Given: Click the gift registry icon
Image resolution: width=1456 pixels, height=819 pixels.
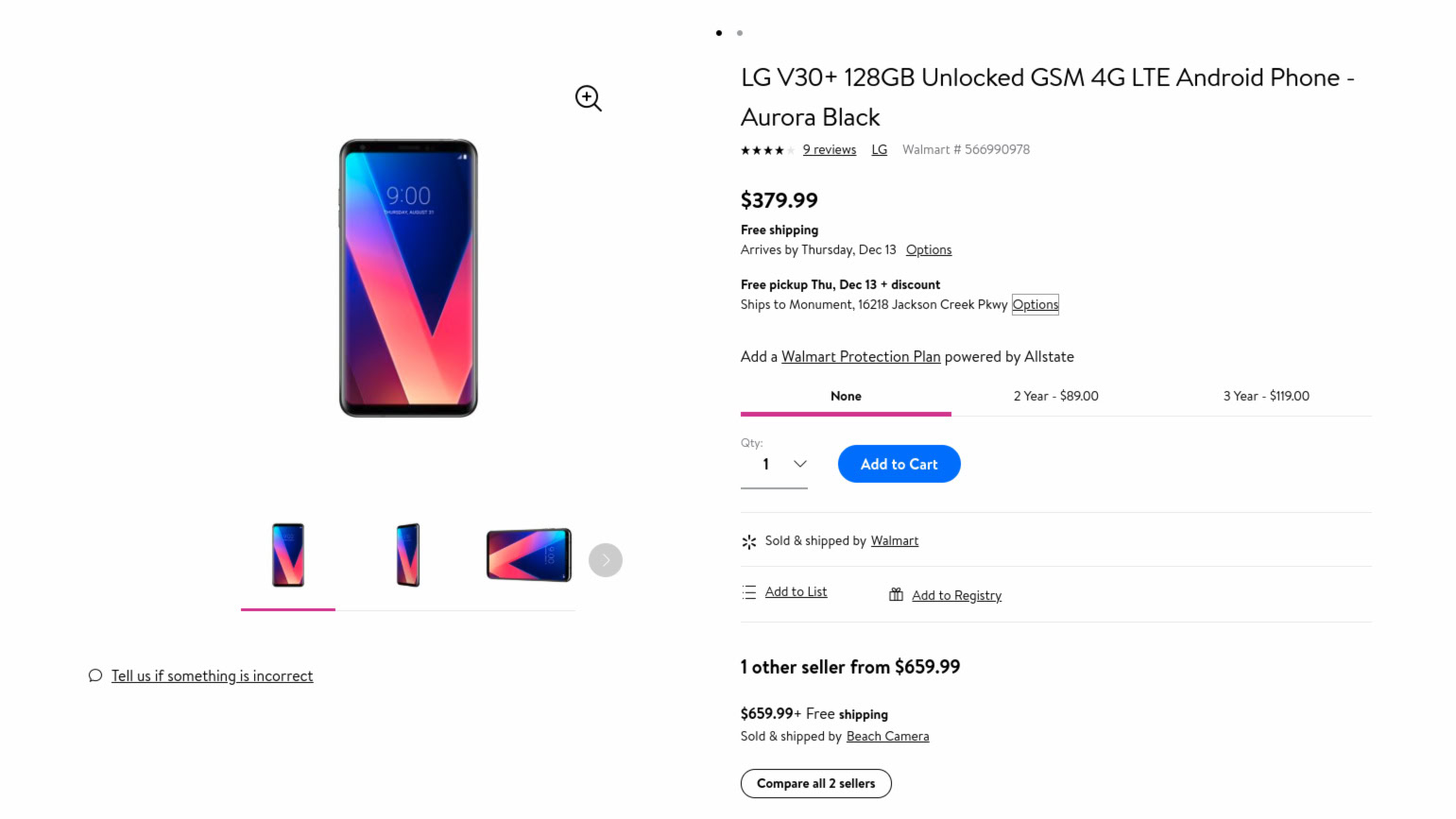Looking at the screenshot, I should click(x=896, y=594).
